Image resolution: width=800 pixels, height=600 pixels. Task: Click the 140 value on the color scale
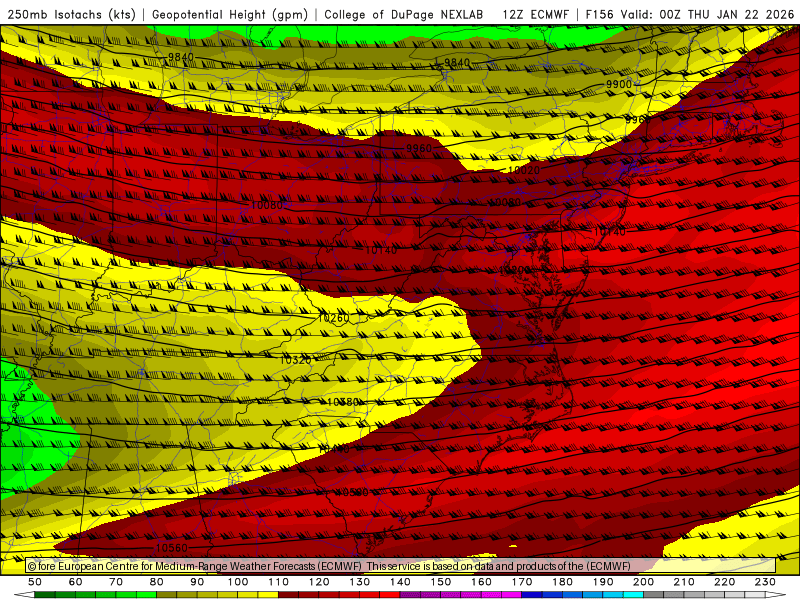[x=400, y=582]
